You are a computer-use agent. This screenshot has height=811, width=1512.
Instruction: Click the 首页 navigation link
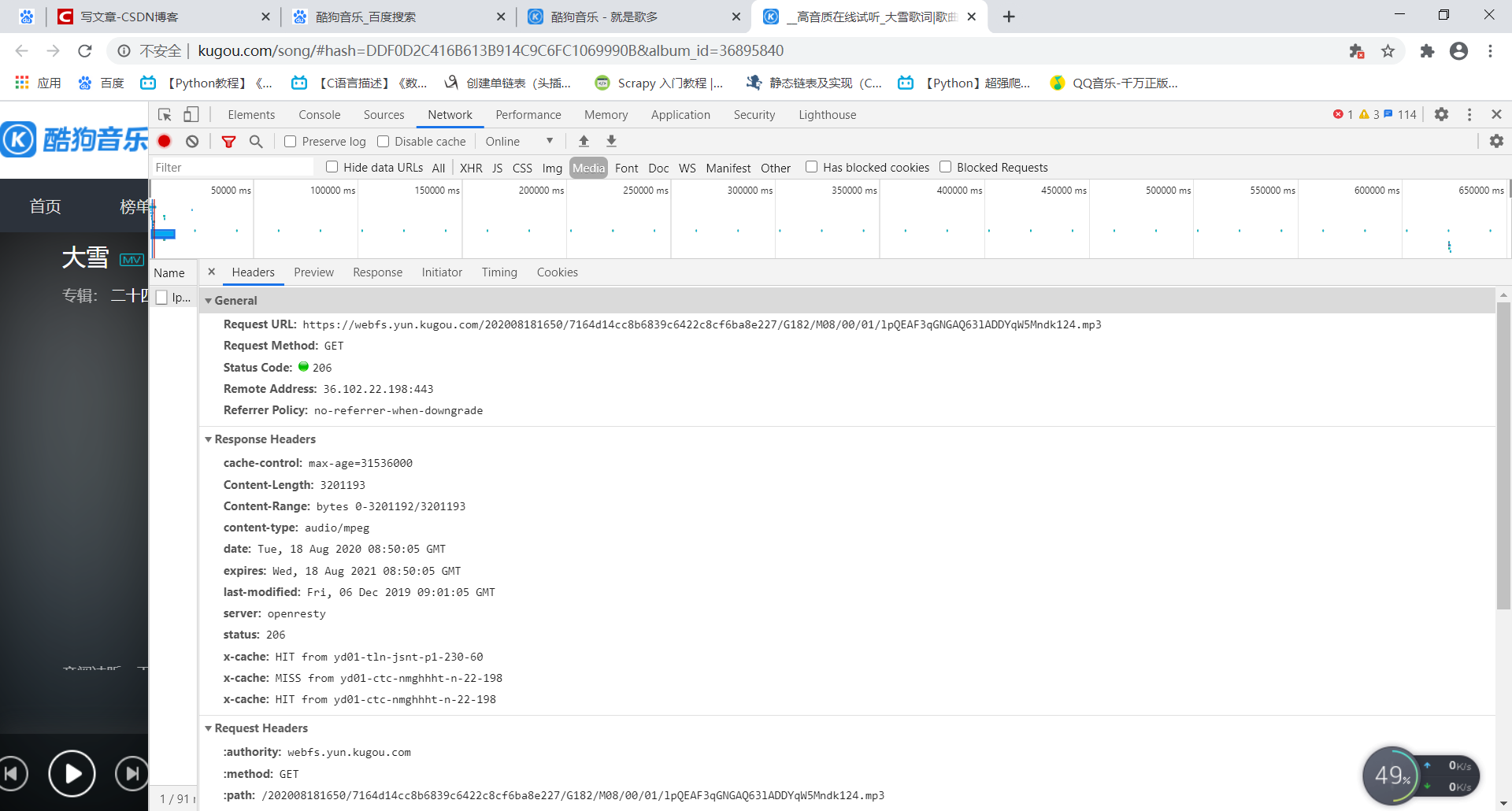(45, 207)
